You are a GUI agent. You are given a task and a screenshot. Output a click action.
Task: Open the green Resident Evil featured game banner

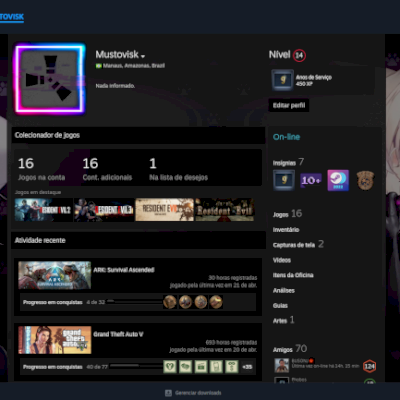coord(224,210)
